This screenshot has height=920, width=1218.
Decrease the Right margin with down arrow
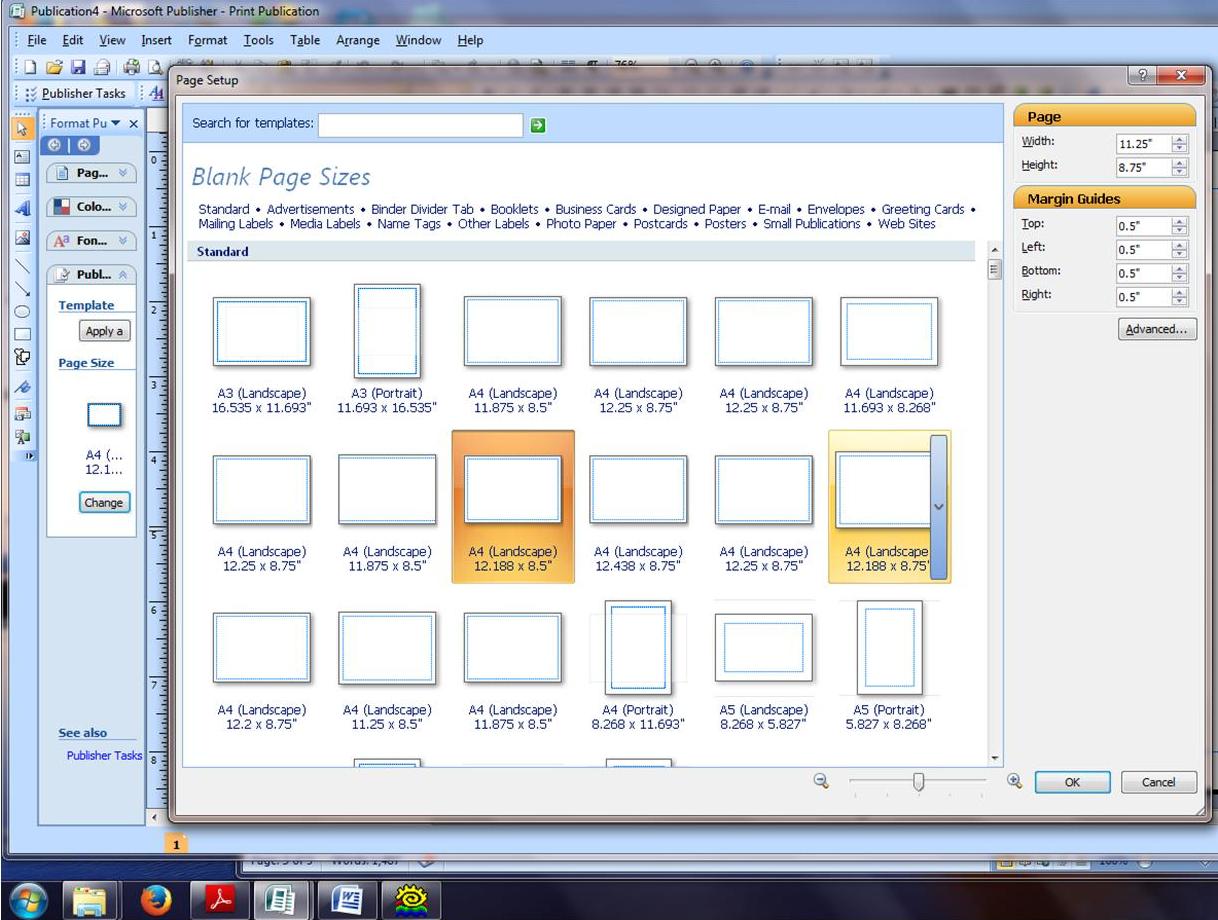click(x=1180, y=301)
